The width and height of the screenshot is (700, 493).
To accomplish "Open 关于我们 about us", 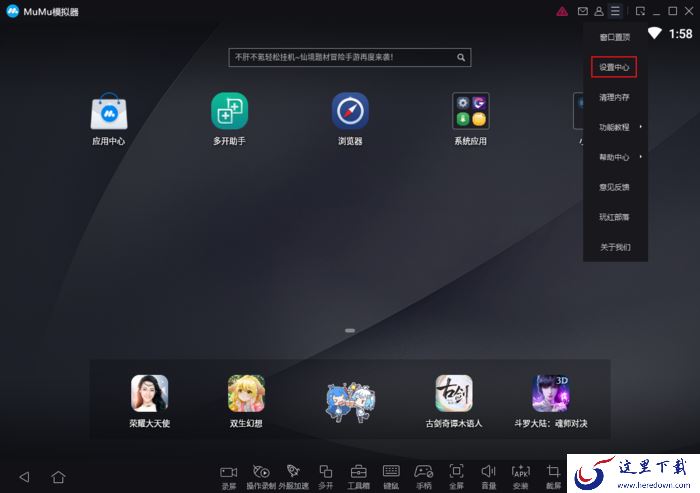I will (615, 247).
